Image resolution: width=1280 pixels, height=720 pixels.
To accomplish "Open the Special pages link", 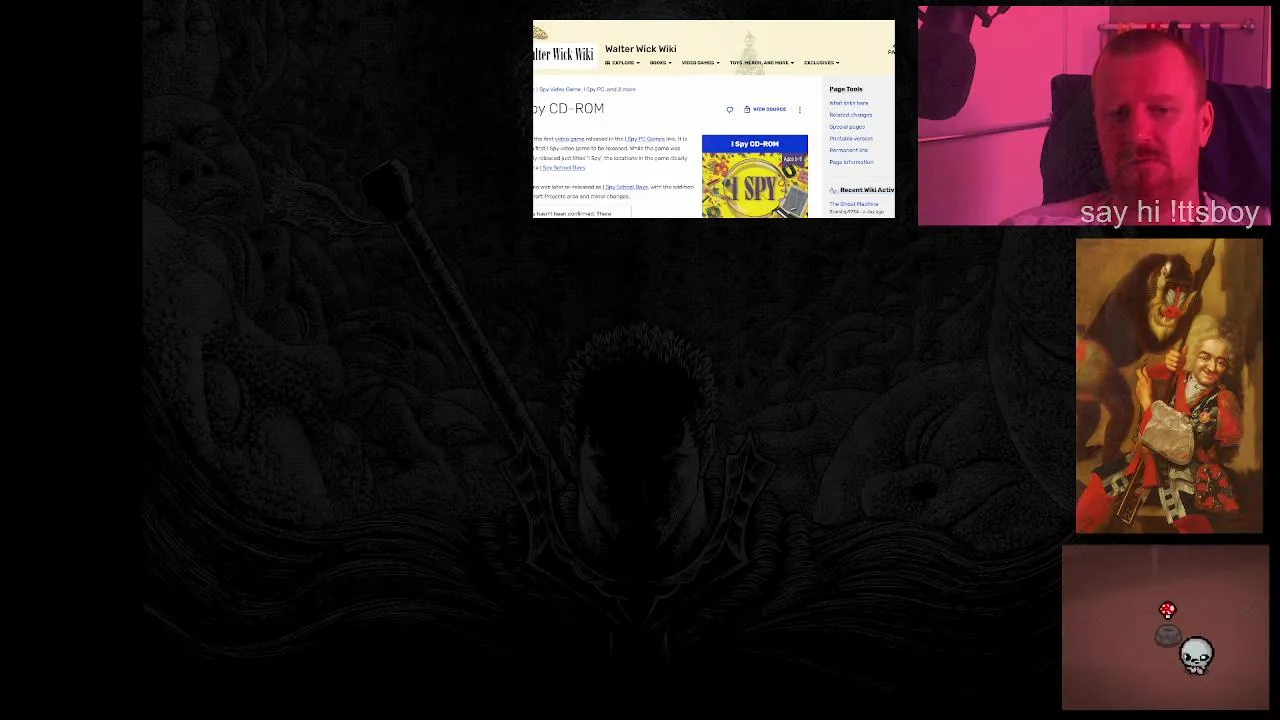I will click(x=847, y=127).
